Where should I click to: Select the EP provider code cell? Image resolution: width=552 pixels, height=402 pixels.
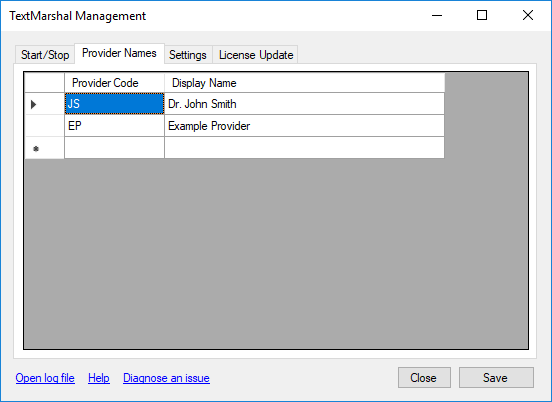click(x=114, y=126)
